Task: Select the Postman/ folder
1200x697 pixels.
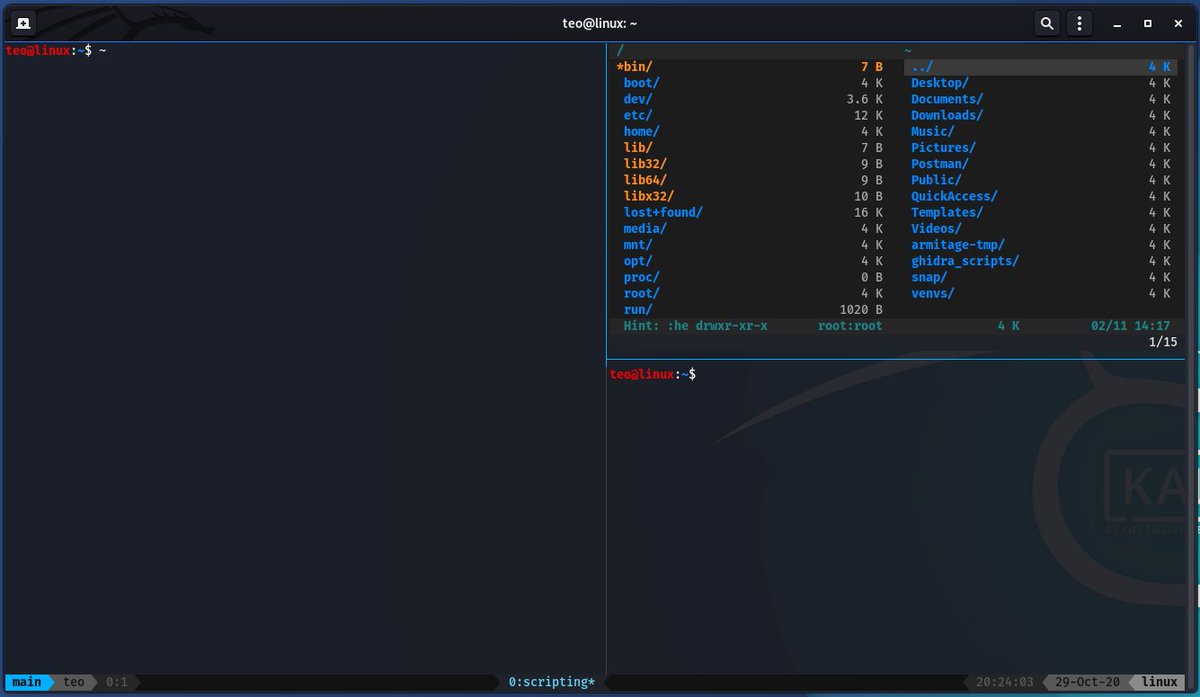Action: [1041, 163]
